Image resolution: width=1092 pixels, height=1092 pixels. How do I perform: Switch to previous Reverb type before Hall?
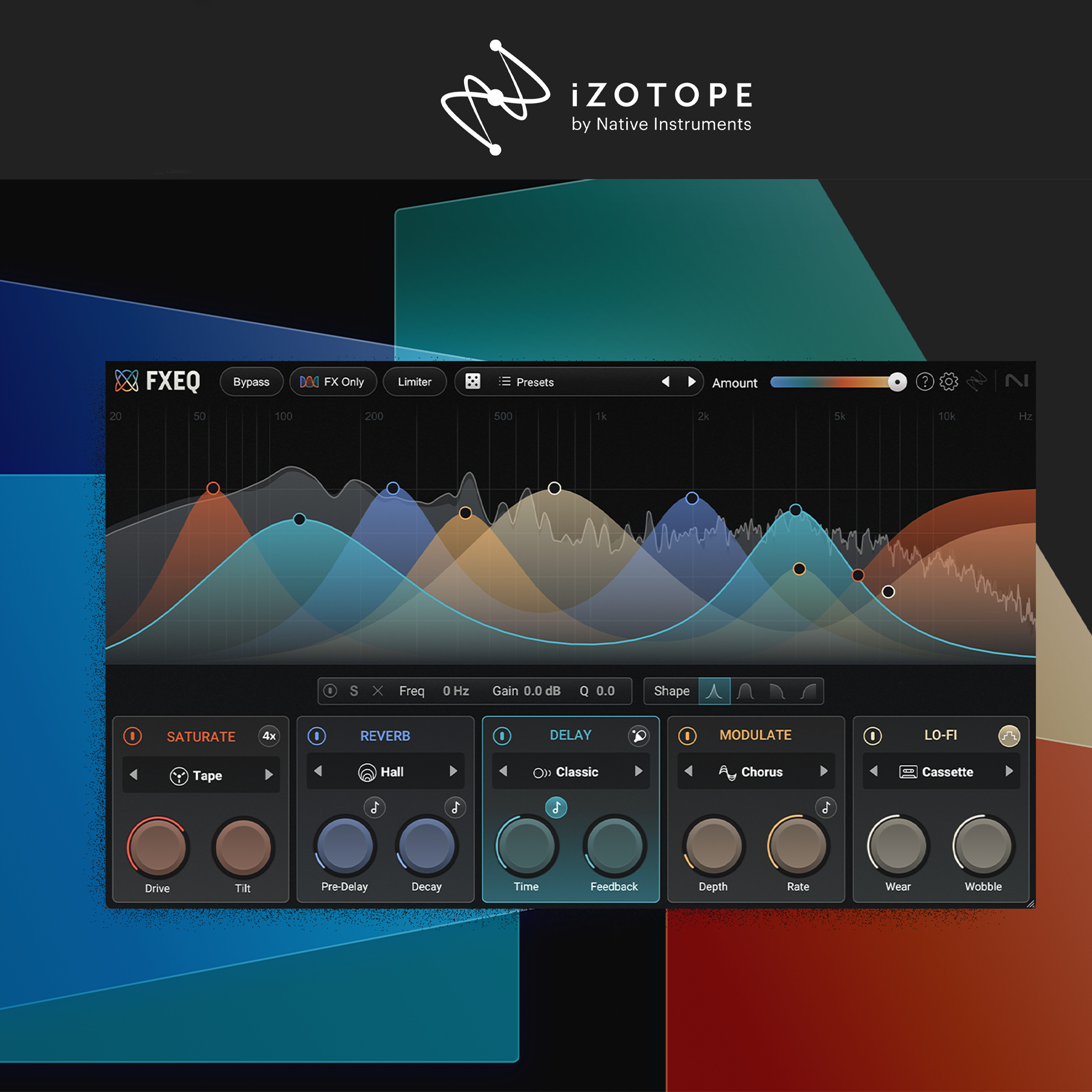(x=318, y=771)
